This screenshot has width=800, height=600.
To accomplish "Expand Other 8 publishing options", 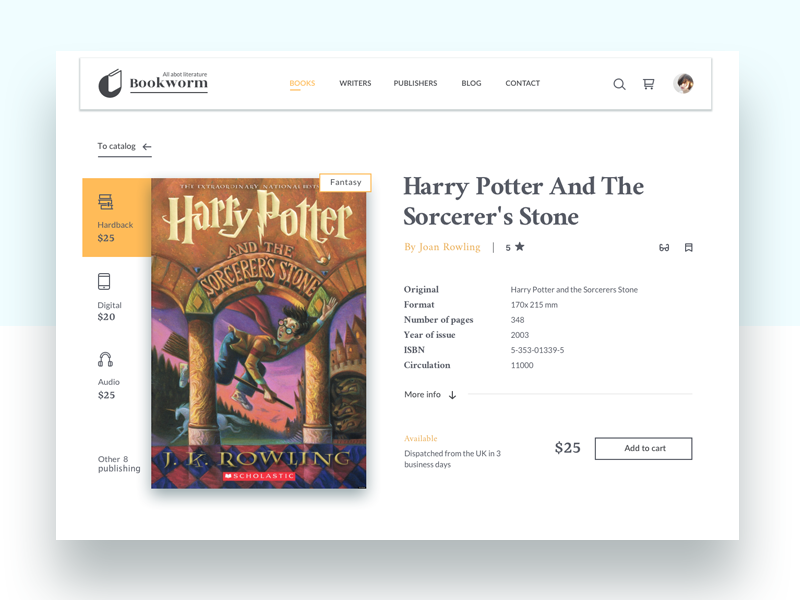I will pos(119,464).
